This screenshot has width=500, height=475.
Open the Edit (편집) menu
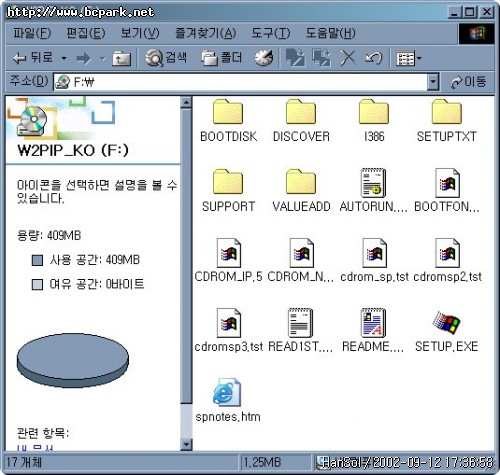[x=86, y=33]
